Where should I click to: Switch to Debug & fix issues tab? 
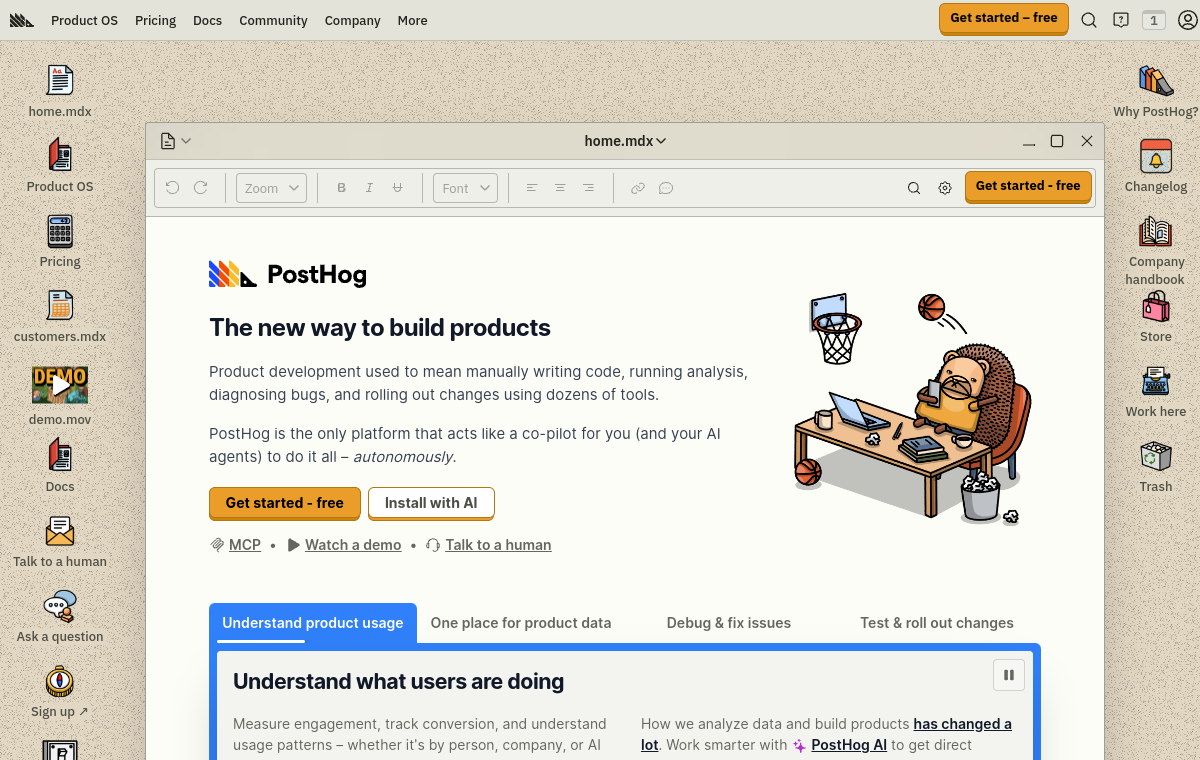click(x=729, y=623)
